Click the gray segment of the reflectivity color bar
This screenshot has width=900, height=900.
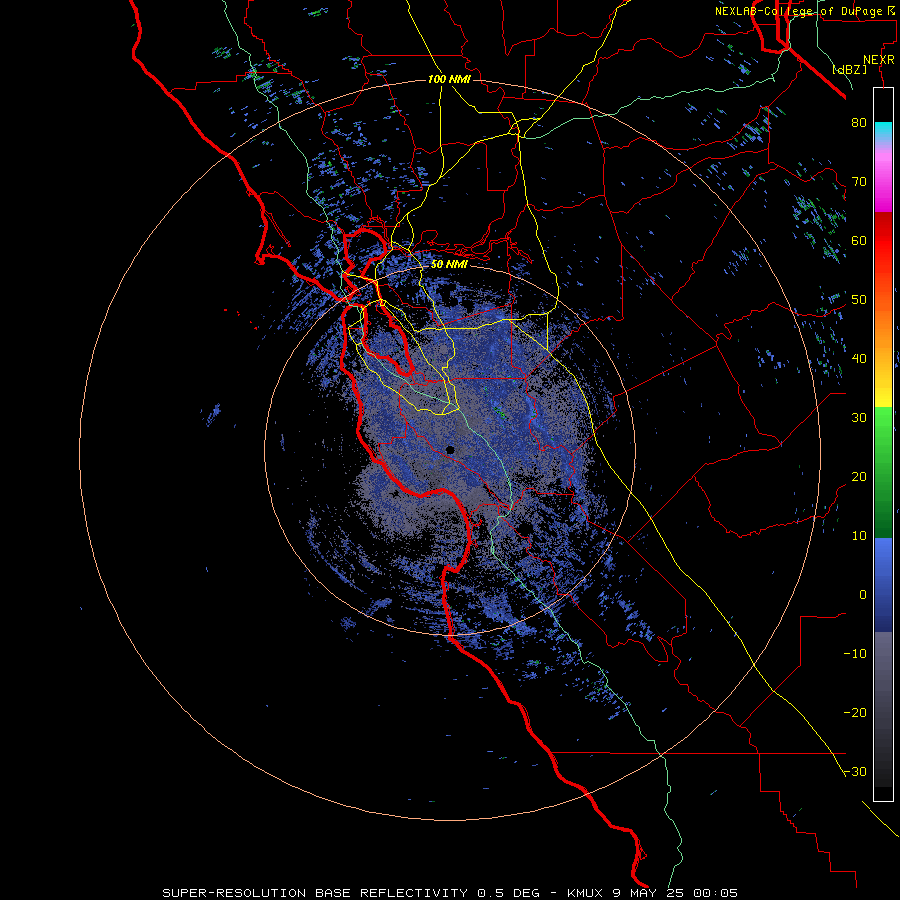pos(883,709)
